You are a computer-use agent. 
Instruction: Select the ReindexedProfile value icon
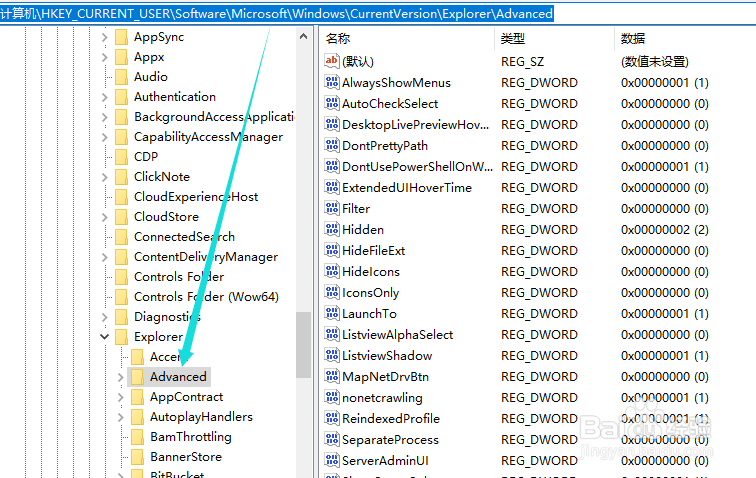[332, 418]
